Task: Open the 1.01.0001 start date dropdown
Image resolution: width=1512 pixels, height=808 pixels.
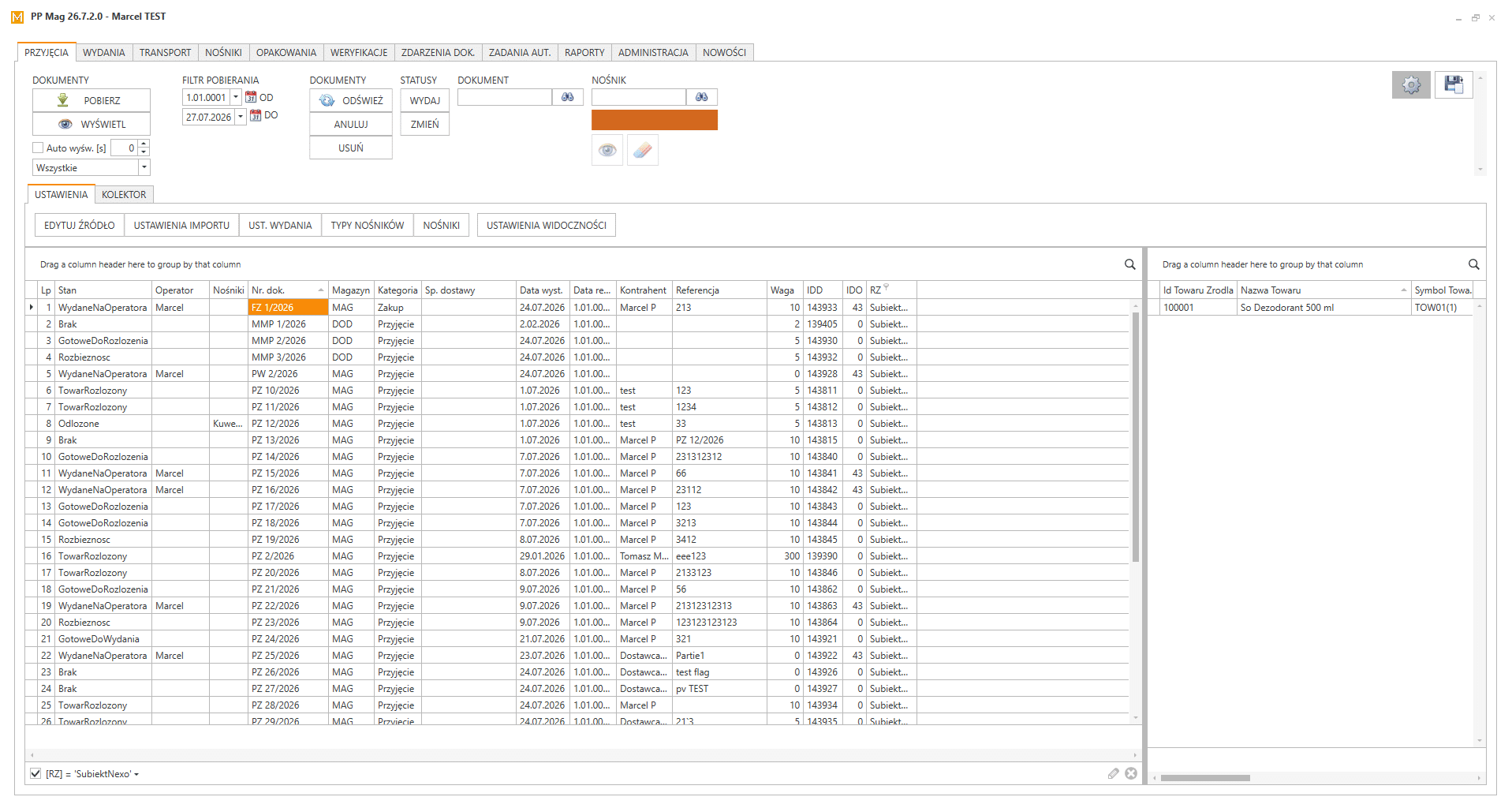Action: (235, 97)
